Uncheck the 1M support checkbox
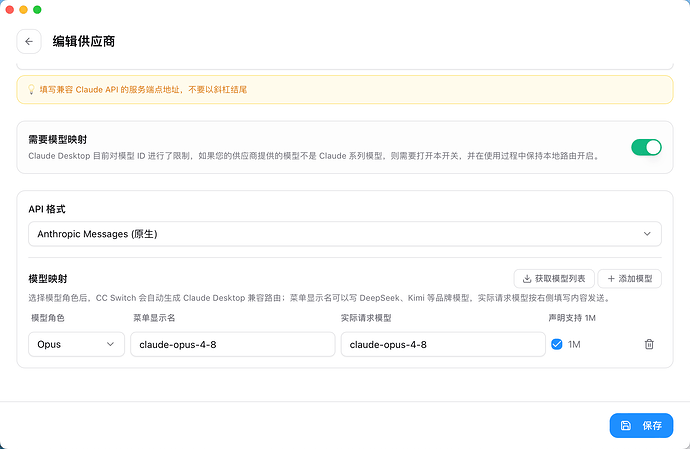Image resolution: width=690 pixels, height=449 pixels. (x=557, y=344)
